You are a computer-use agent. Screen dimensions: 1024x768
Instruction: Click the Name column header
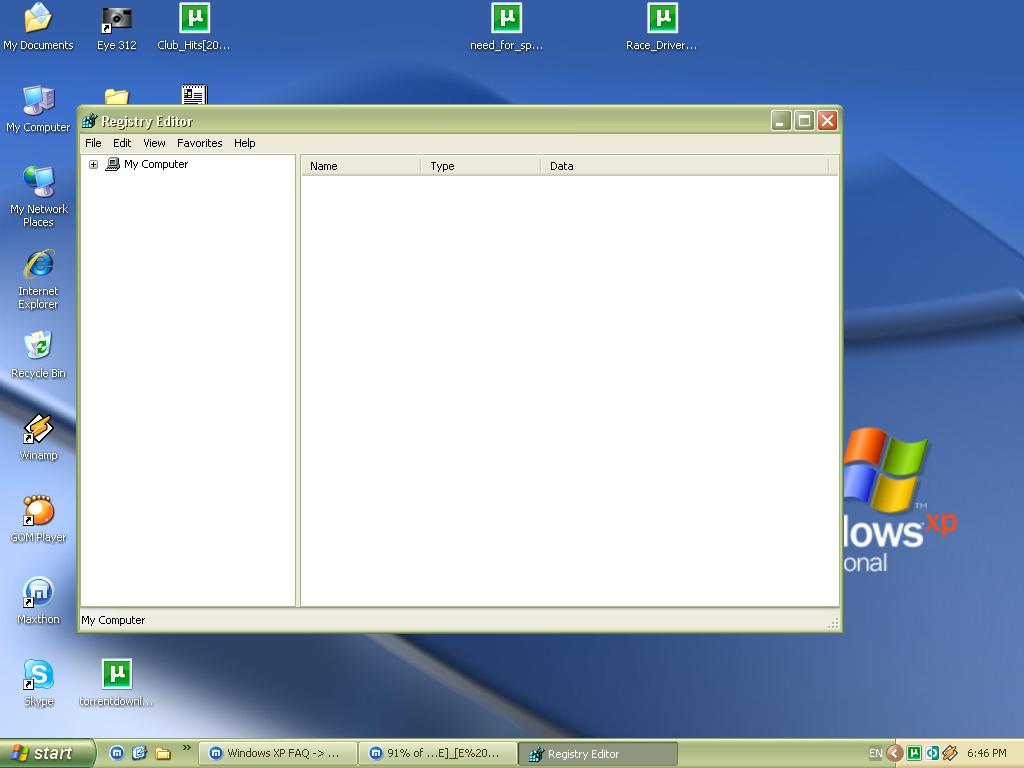(x=360, y=166)
